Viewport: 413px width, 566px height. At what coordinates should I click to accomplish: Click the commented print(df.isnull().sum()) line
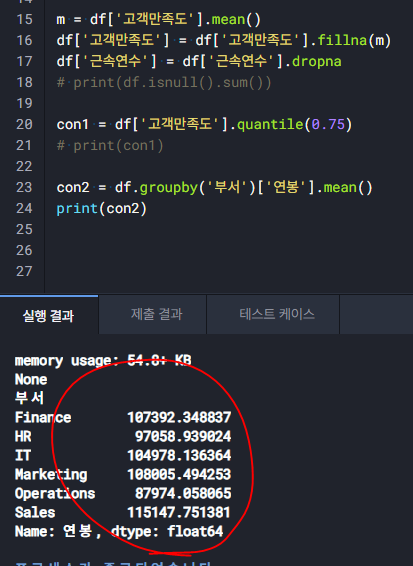pos(164,83)
